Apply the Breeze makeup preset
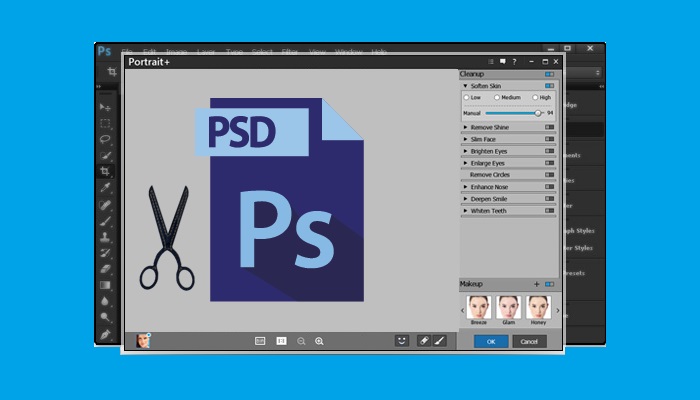The width and height of the screenshot is (700, 400). [479, 310]
